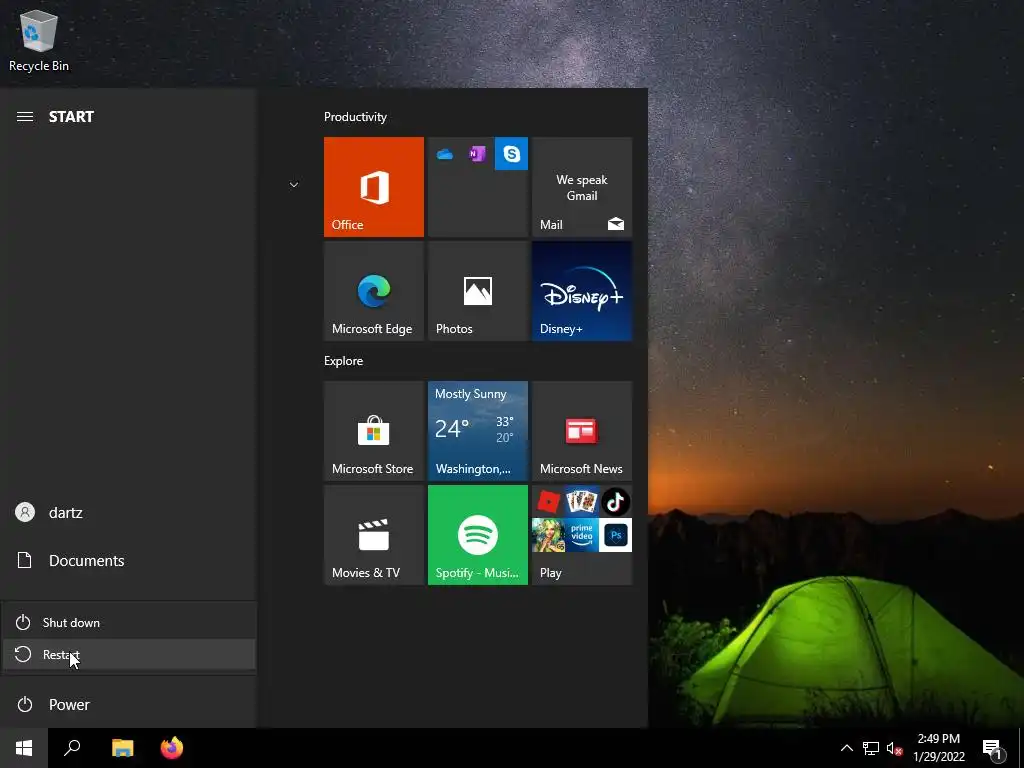Open Solitaire cards icon in Play tile

click(582, 502)
